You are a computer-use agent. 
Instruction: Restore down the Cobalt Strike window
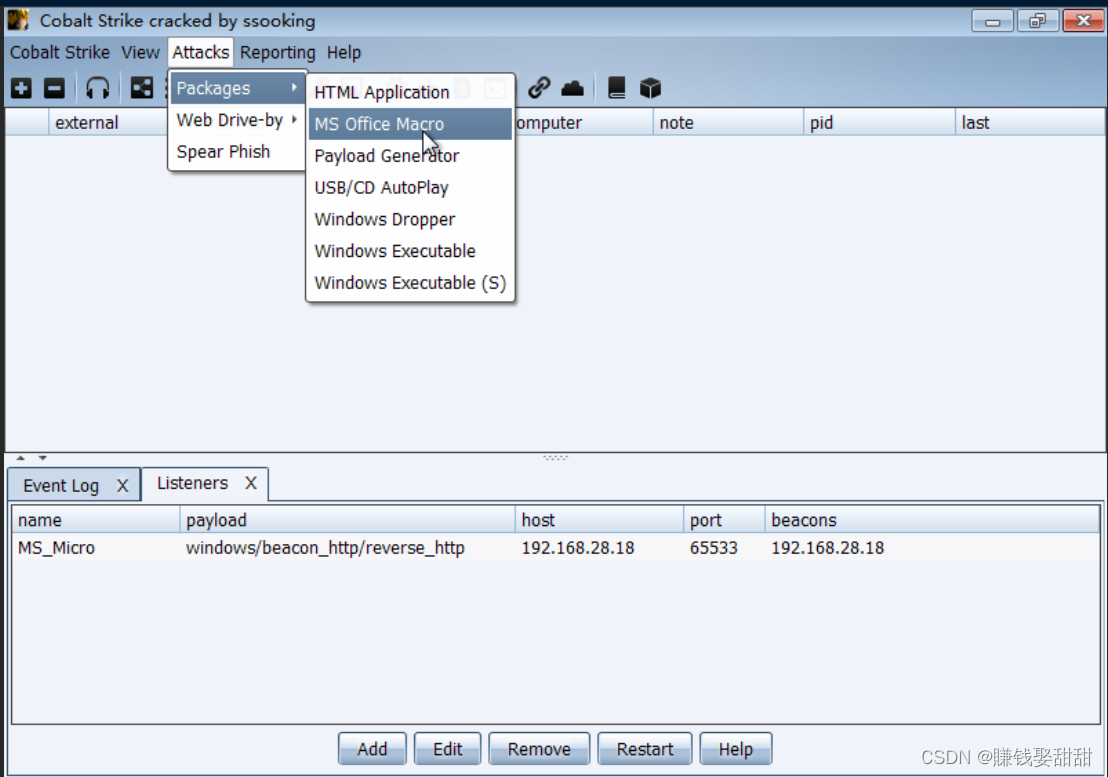coord(1037,21)
